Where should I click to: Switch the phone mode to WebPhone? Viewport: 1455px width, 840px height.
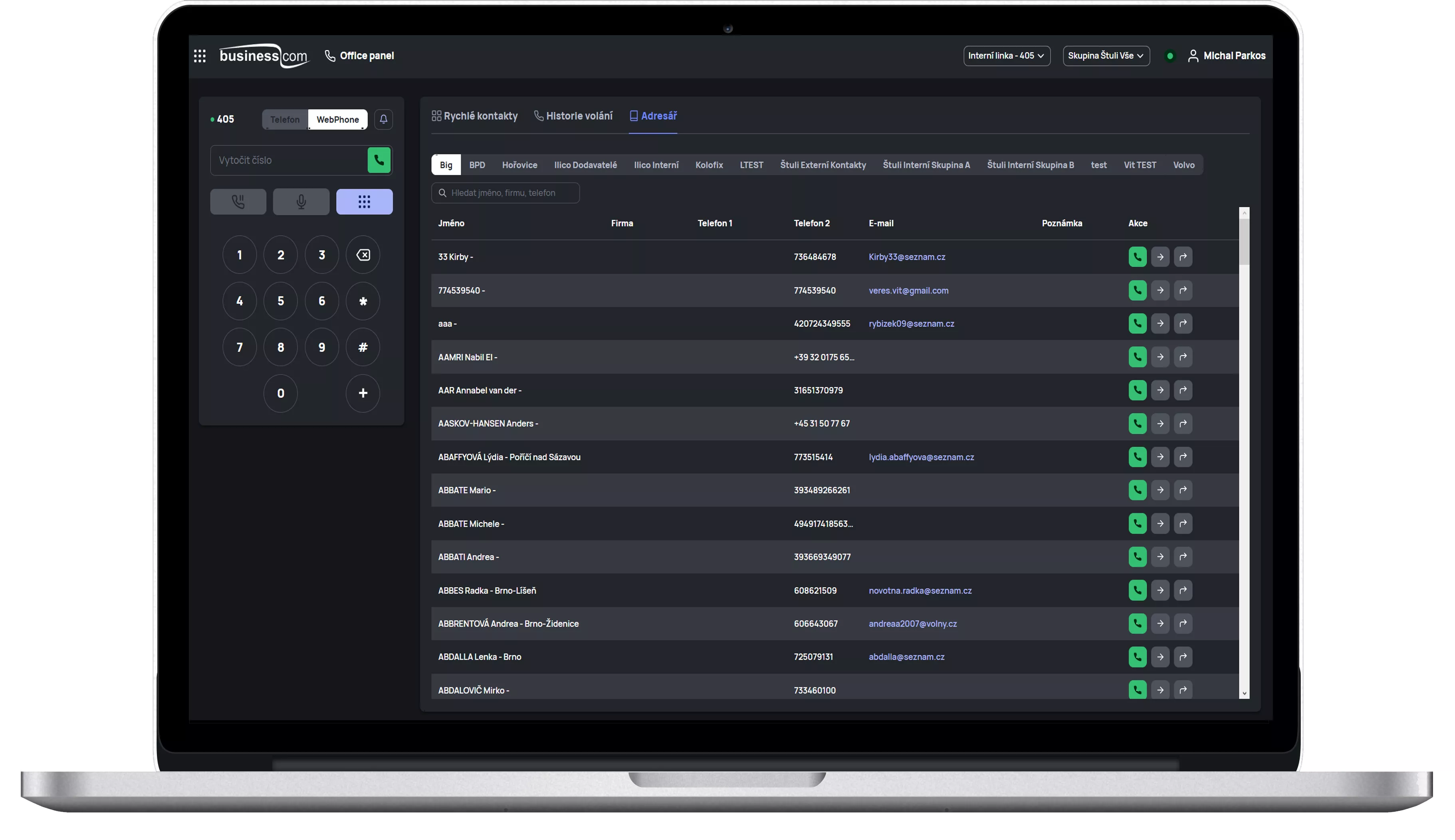click(337, 119)
